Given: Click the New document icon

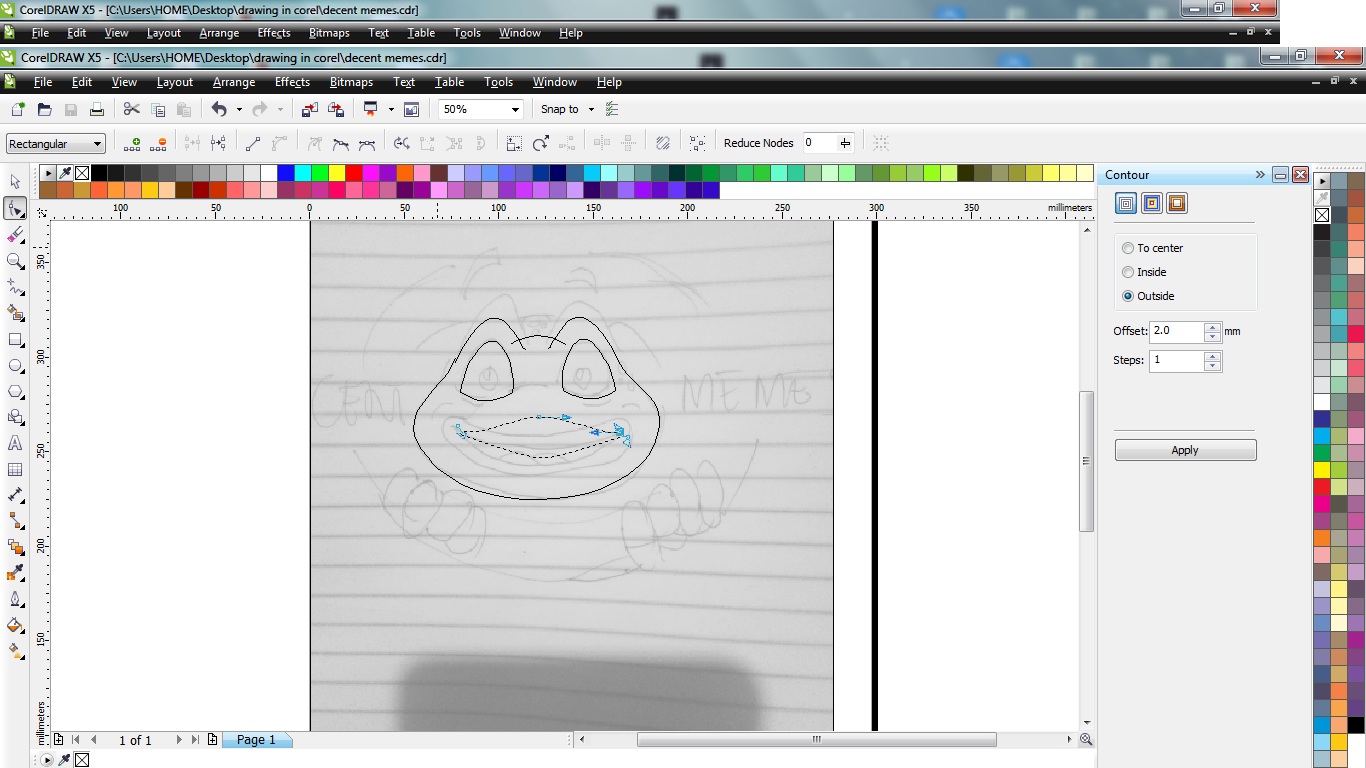Looking at the screenshot, I should 17,109.
